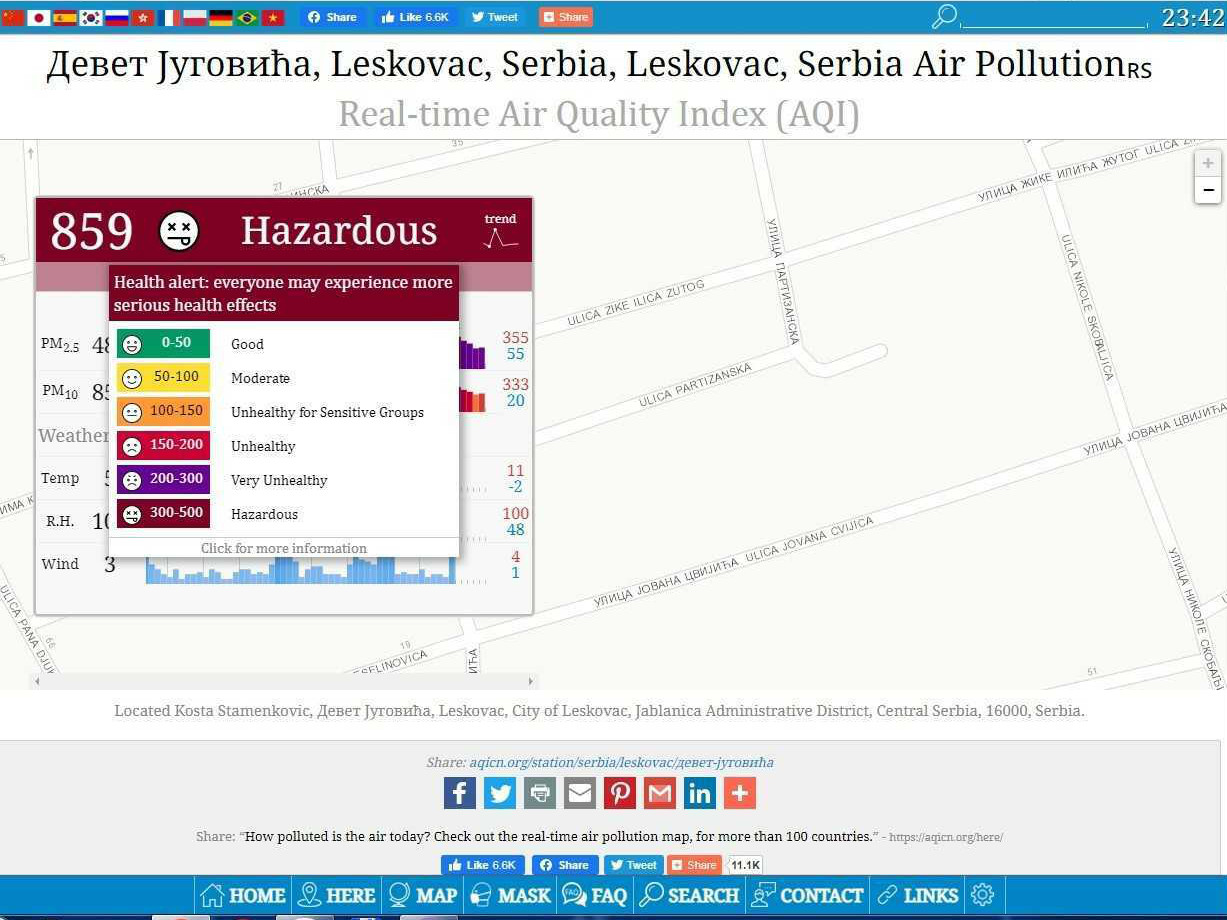Image resolution: width=1227 pixels, height=920 pixels.
Task: Open more share options plus icon
Action: 740,793
